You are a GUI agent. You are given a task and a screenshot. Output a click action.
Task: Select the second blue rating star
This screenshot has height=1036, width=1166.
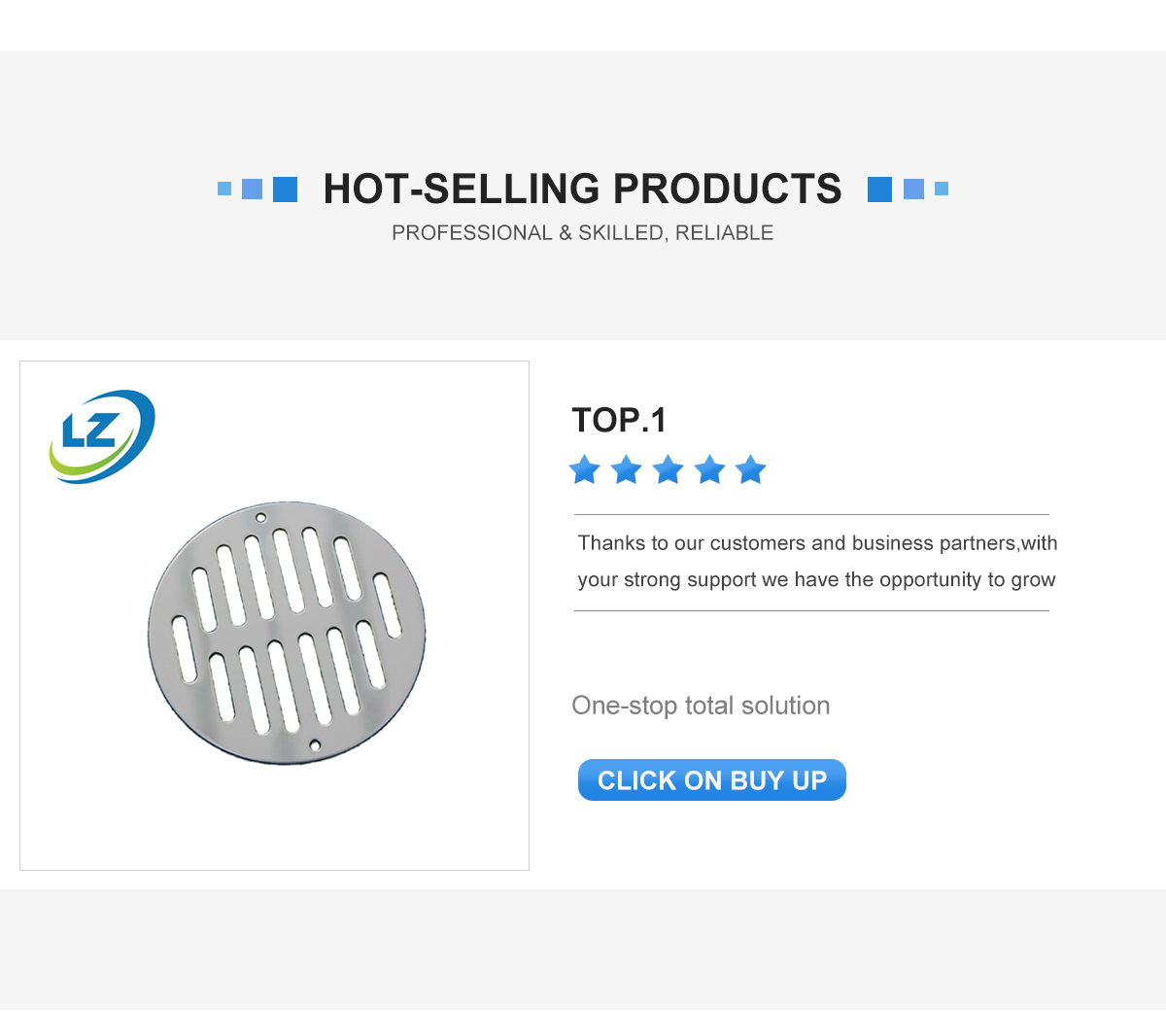(627, 470)
